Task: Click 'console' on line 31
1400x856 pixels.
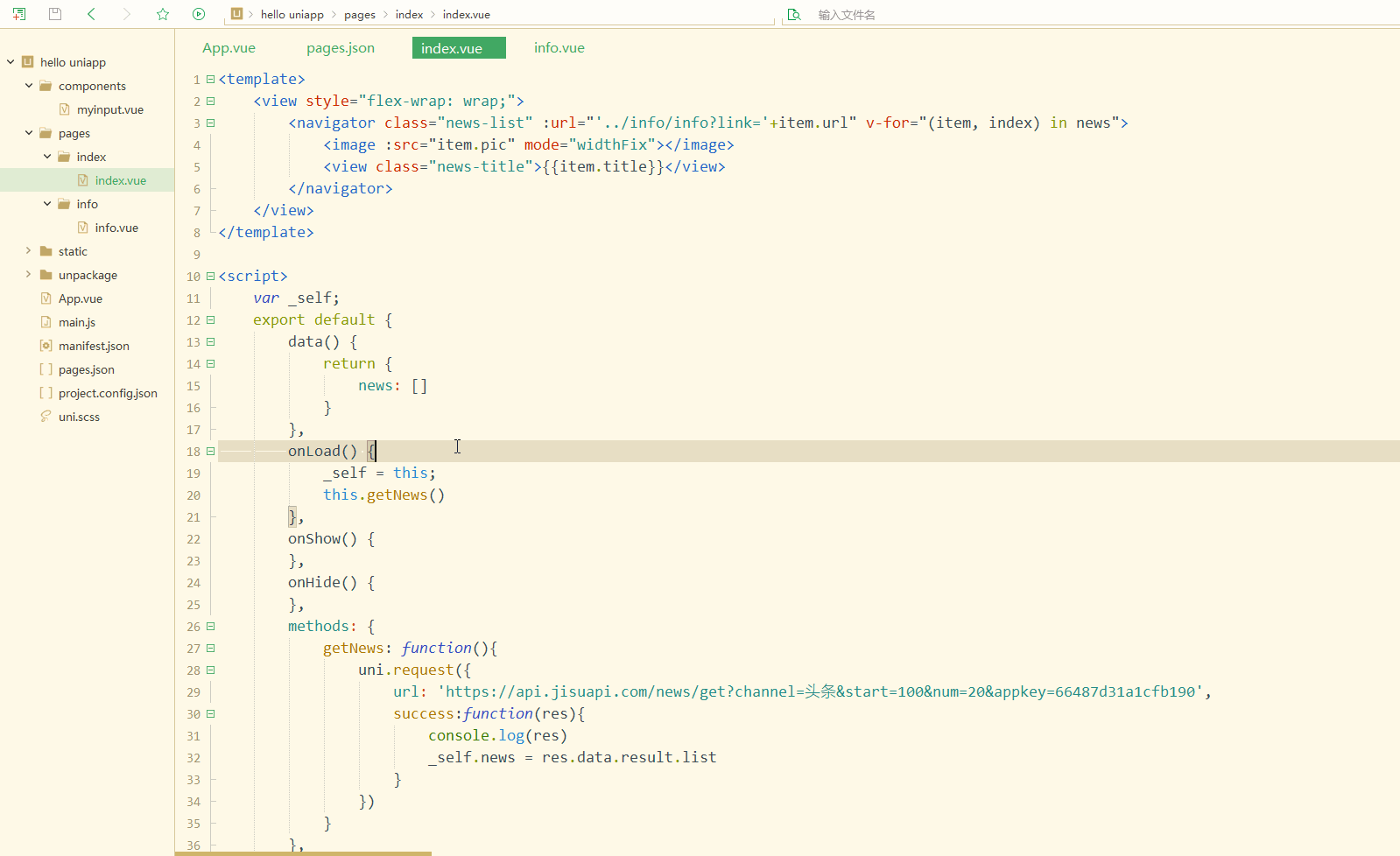Action: point(459,736)
